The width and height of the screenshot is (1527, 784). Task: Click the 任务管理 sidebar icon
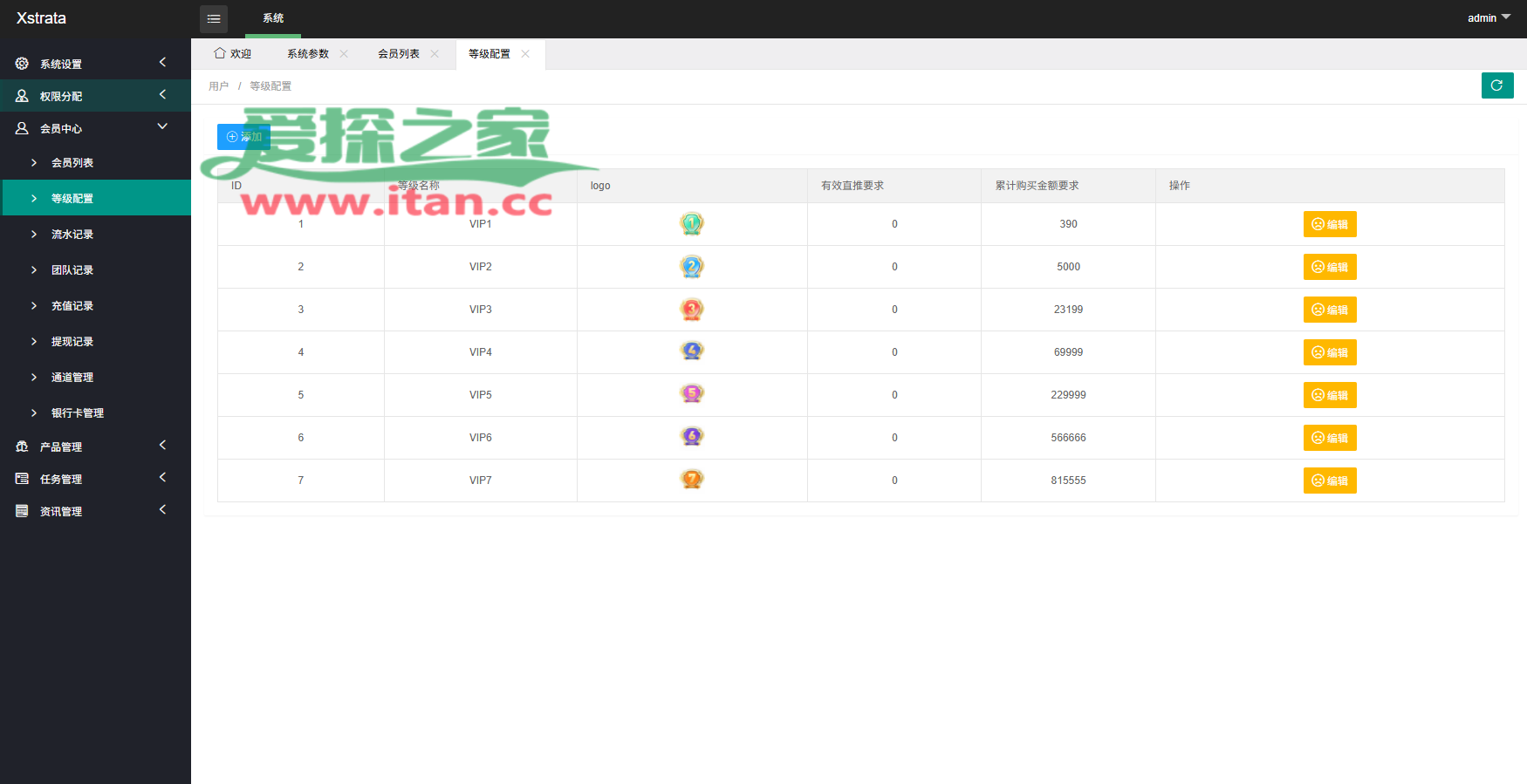[22, 479]
